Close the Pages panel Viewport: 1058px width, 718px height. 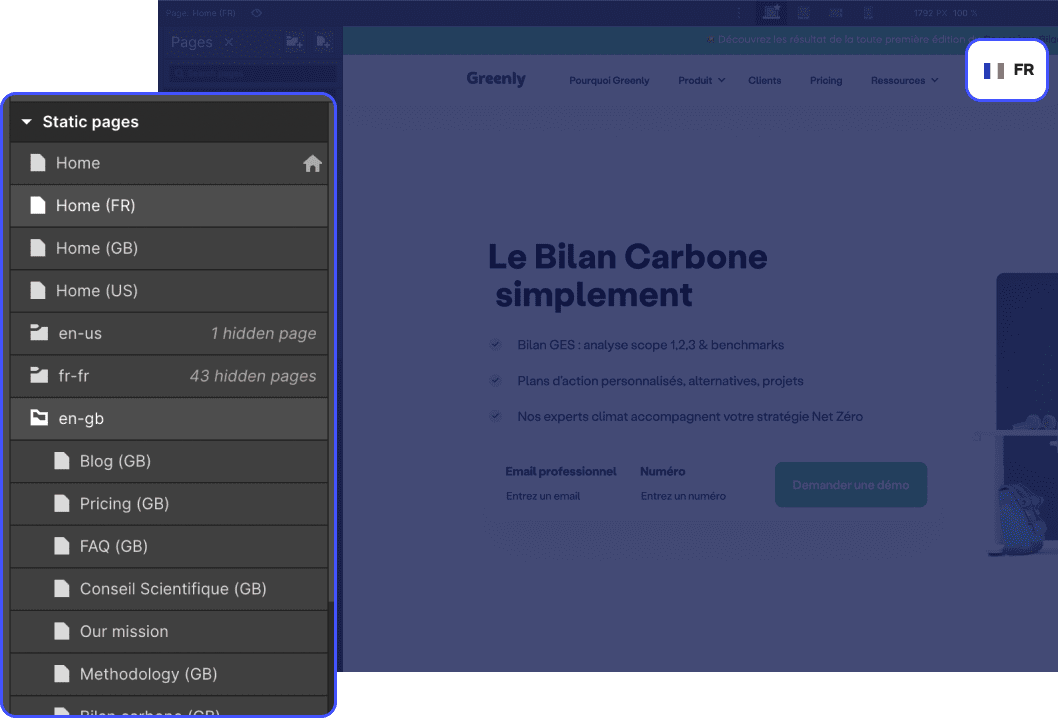point(229,42)
